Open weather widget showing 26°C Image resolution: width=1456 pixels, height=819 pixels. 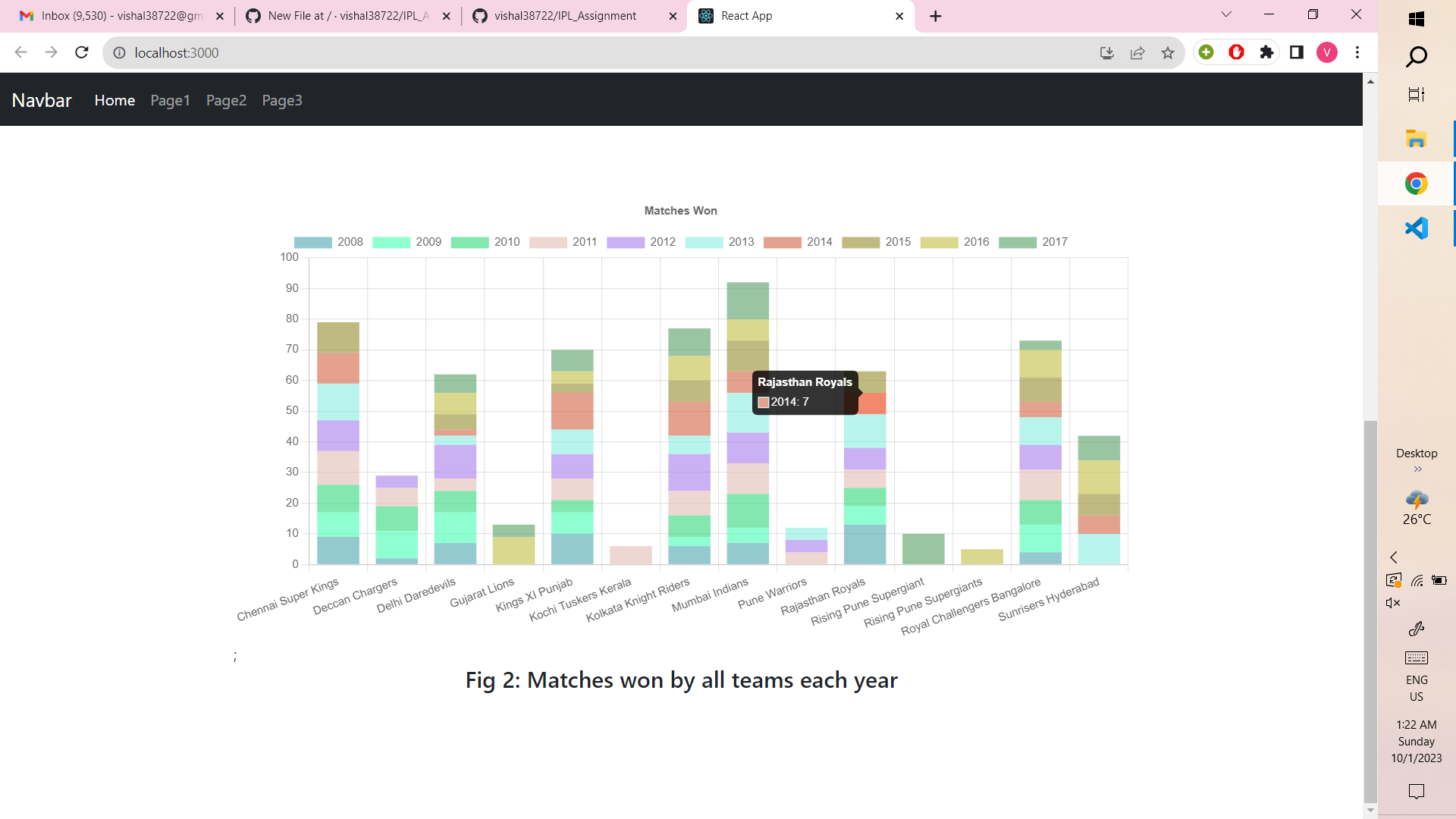[1417, 508]
